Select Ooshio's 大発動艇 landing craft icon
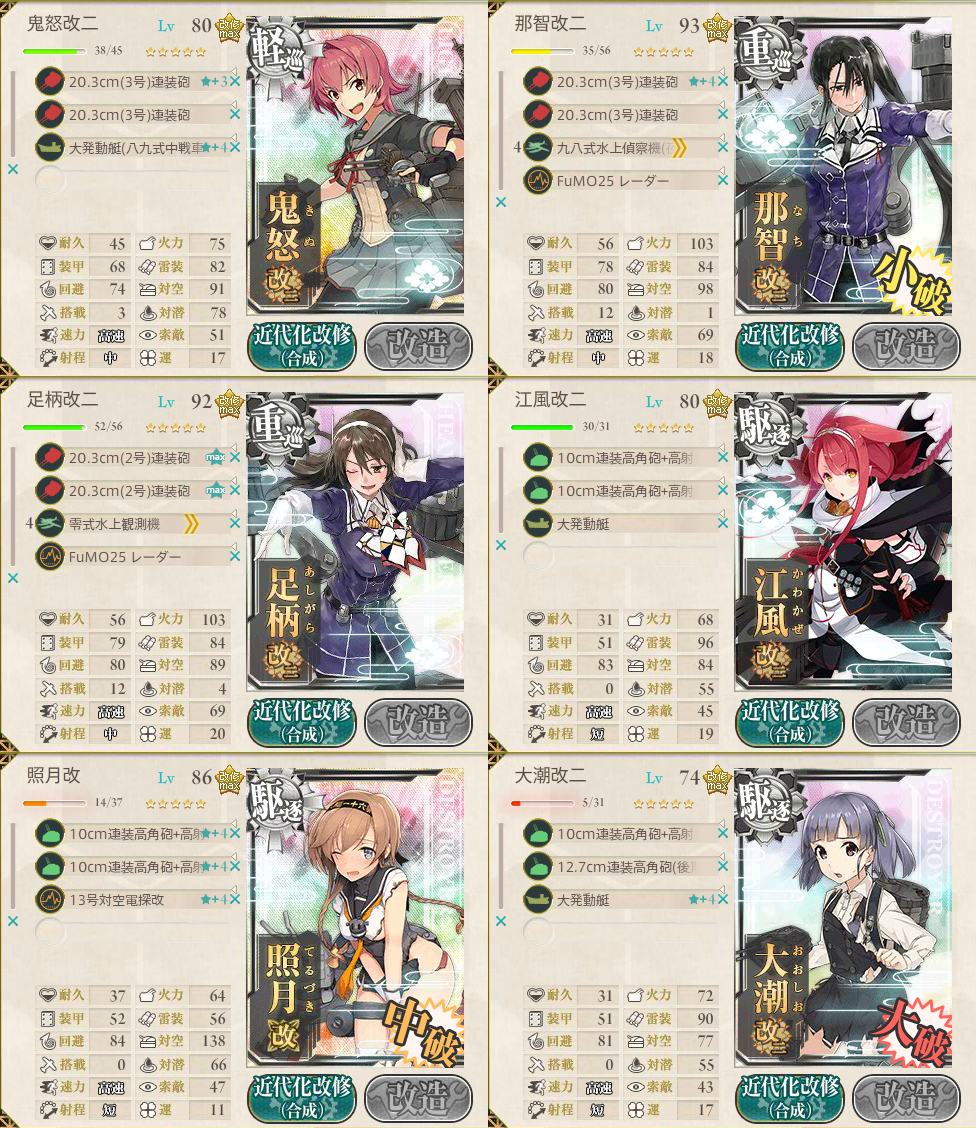The image size is (976, 1128). point(538,899)
